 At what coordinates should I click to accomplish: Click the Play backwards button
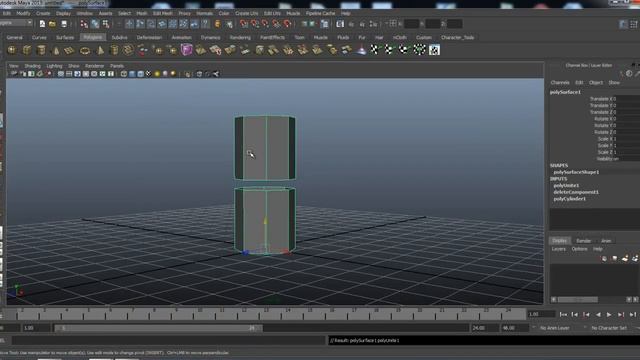tap(598, 315)
